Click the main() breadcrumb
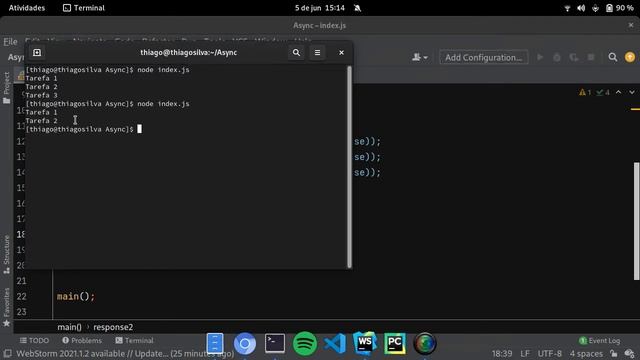 [x=69, y=327]
